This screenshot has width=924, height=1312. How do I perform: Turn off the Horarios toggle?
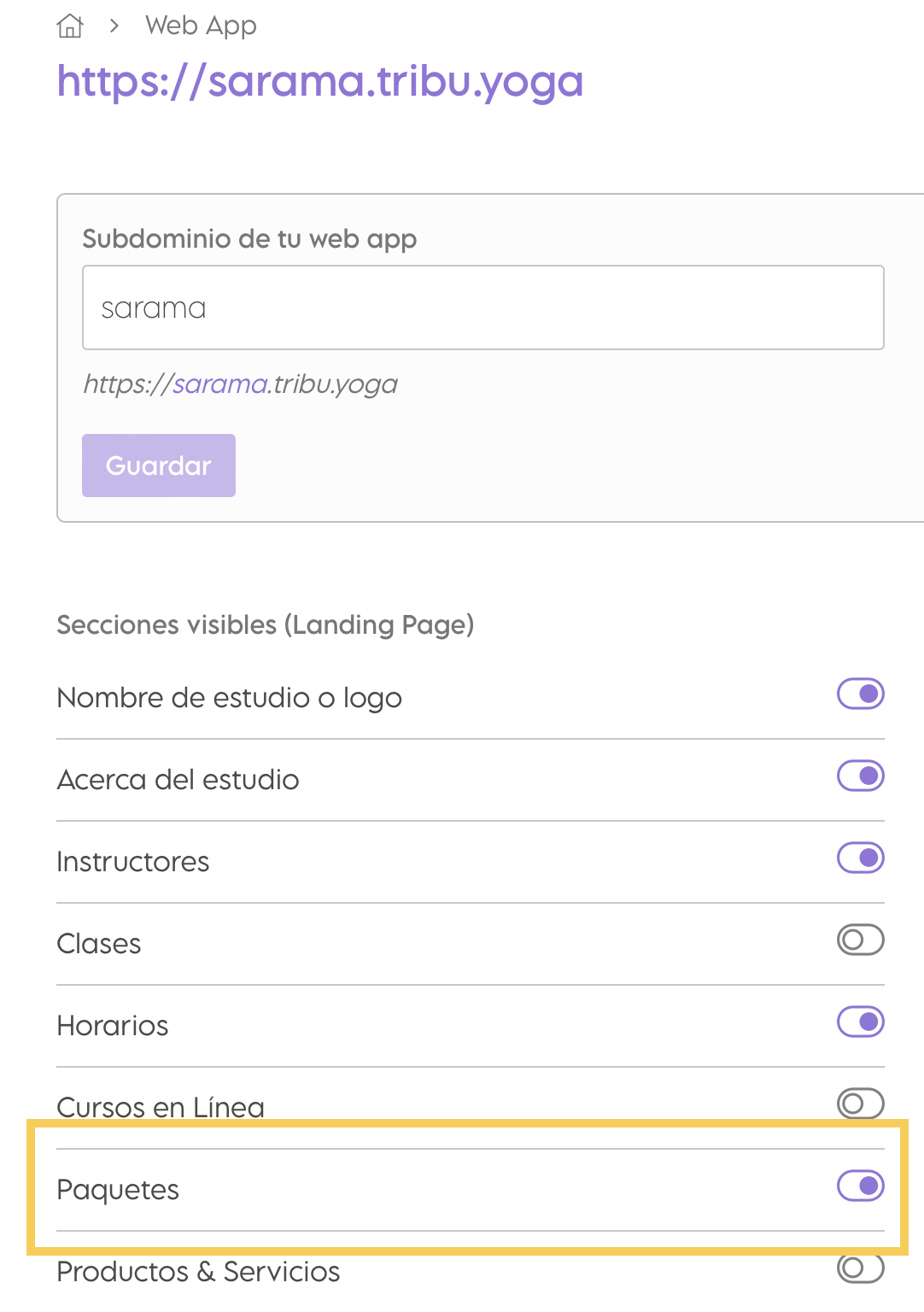click(861, 1022)
